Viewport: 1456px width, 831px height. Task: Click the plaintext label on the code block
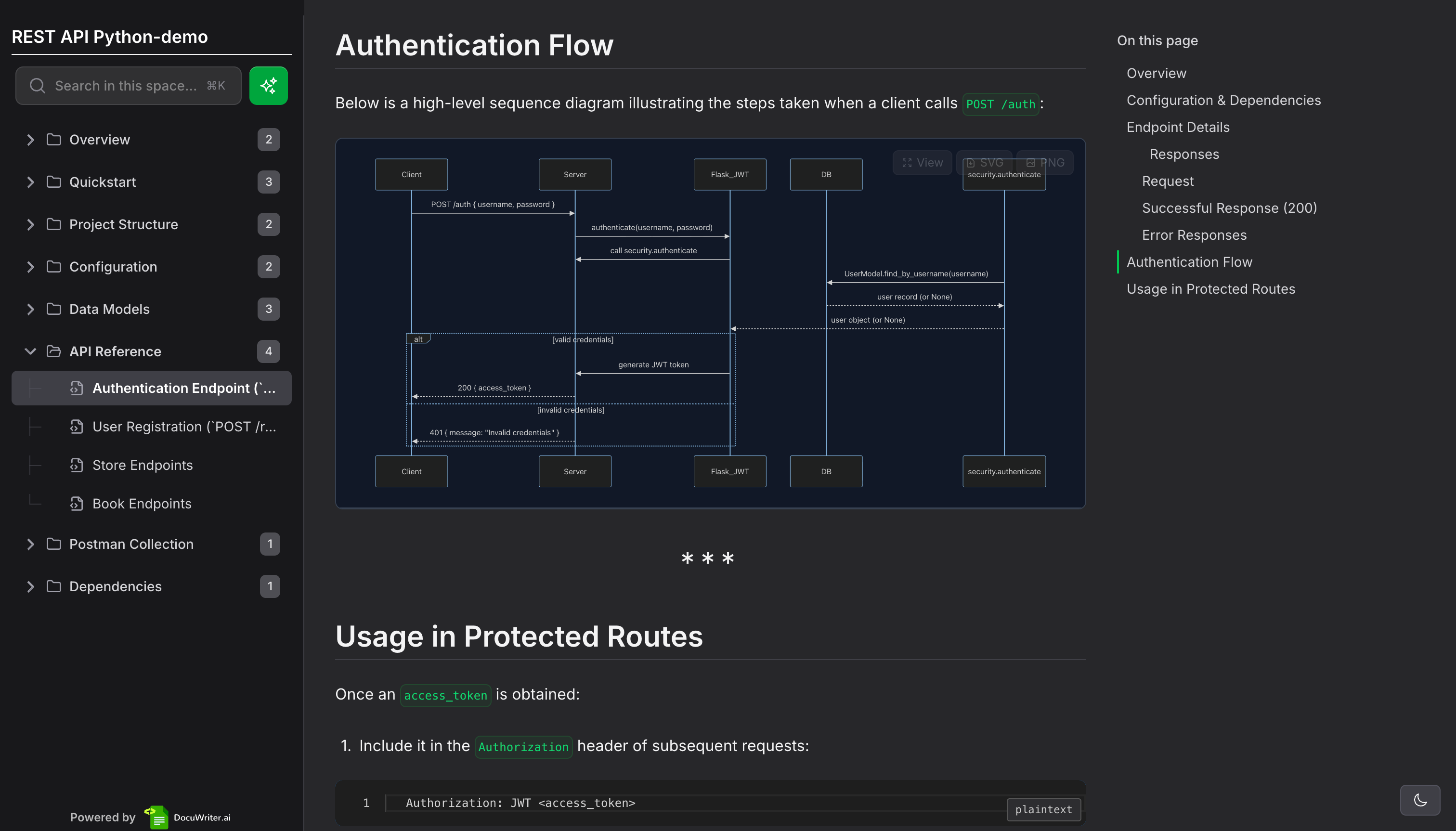[1043, 809]
